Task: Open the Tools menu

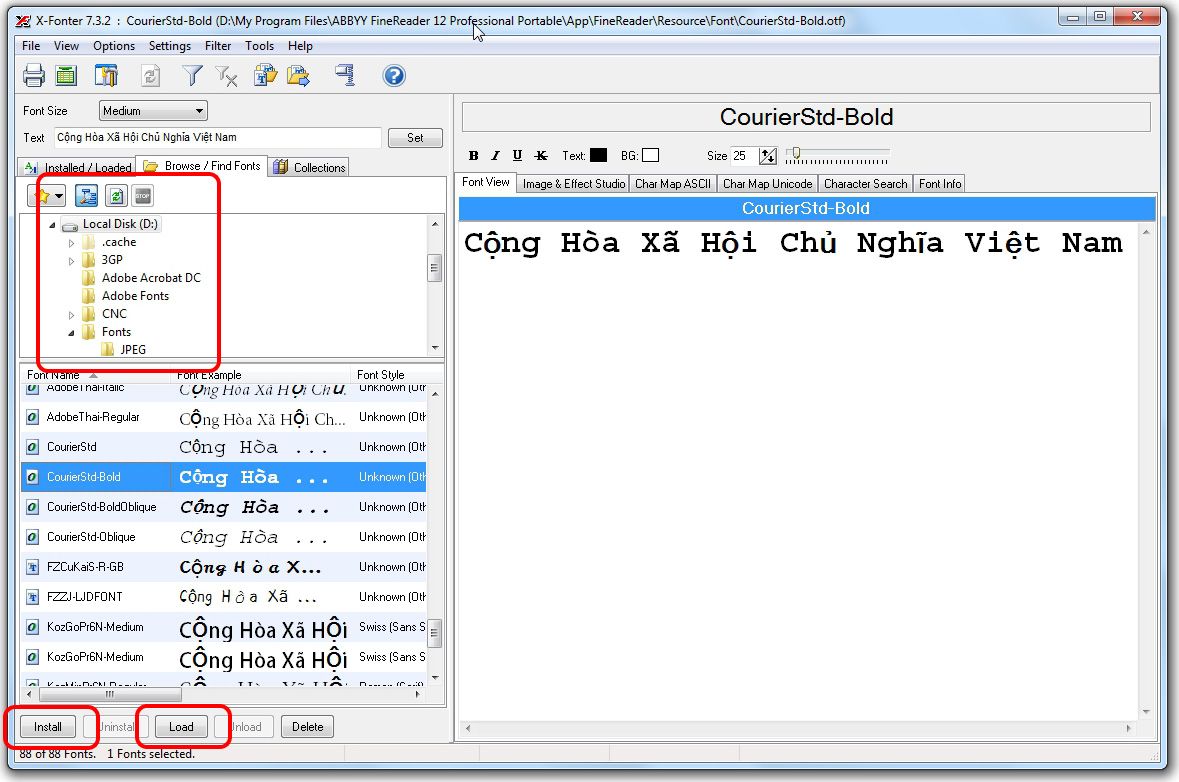Action: pyautogui.click(x=259, y=46)
